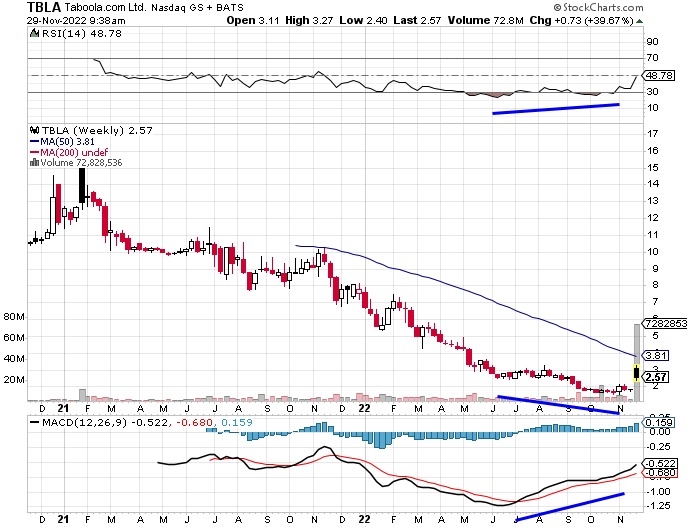Click the year 22 label on price x-axis

364,408
